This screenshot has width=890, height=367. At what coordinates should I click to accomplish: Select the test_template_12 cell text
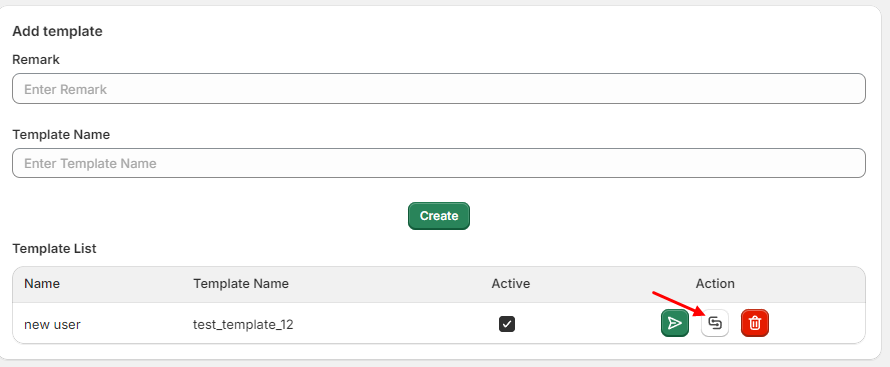click(243, 324)
